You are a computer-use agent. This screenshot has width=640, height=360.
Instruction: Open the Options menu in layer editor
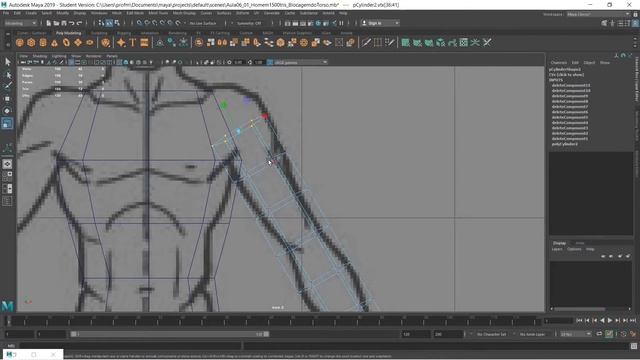[574, 249]
